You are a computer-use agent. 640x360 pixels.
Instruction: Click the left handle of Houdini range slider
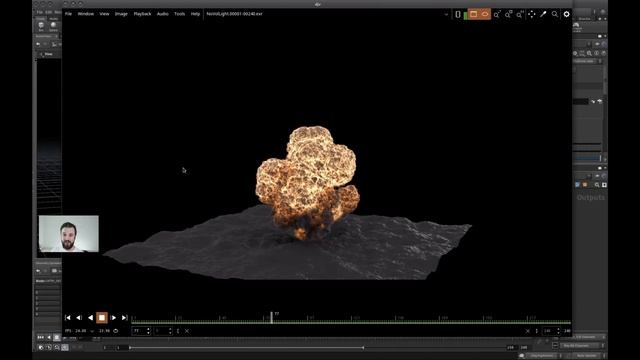130,348
